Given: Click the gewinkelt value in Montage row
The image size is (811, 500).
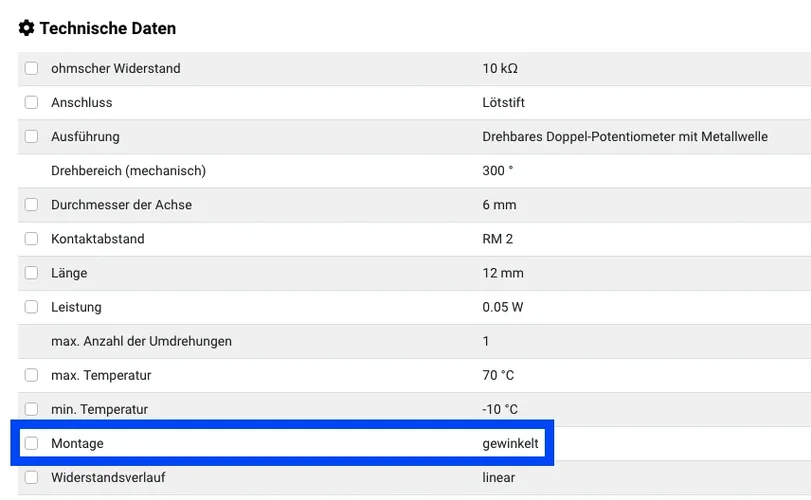Looking at the screenshot, I should [x=511, y=443].
